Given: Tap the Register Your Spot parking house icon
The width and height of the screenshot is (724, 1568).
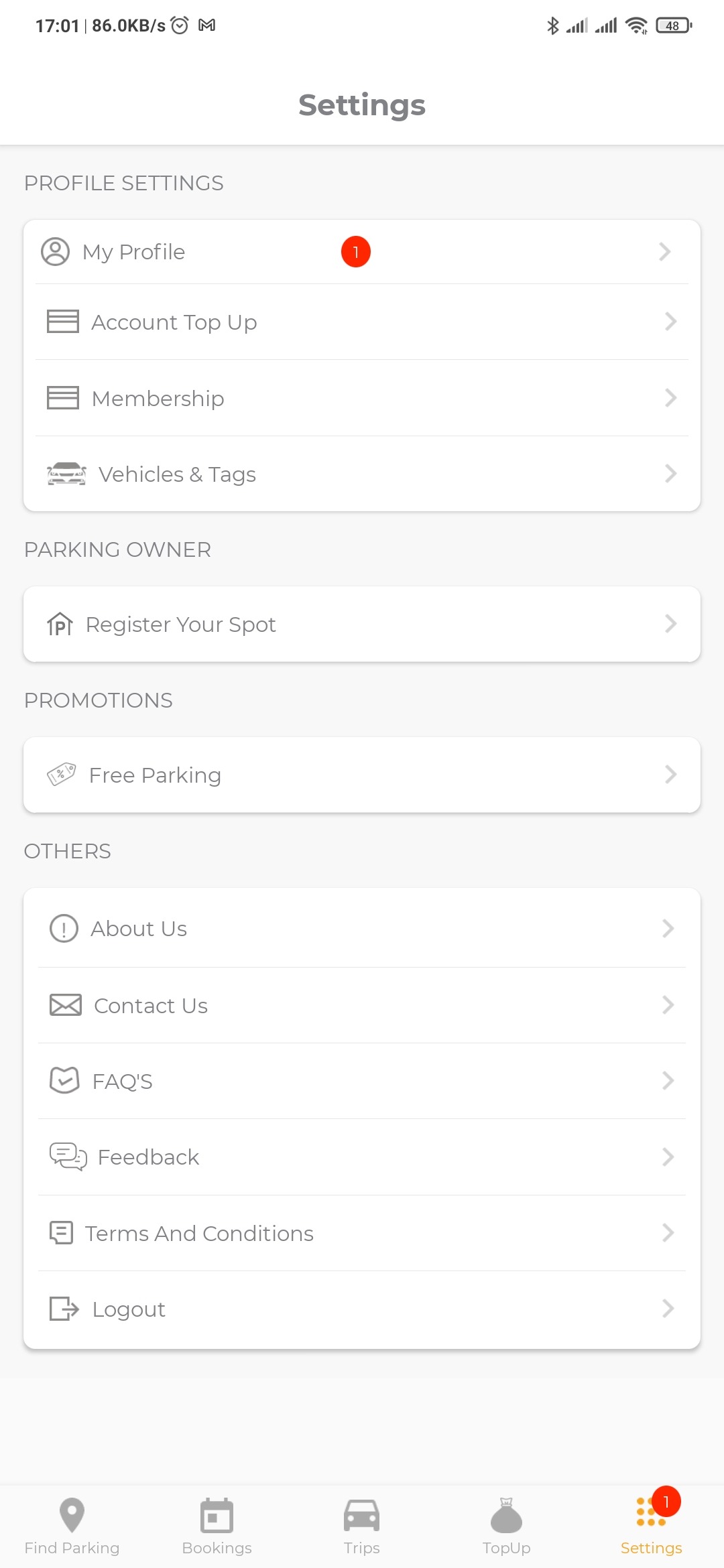Looking at the screenshot, I should [x=60, y=624].
